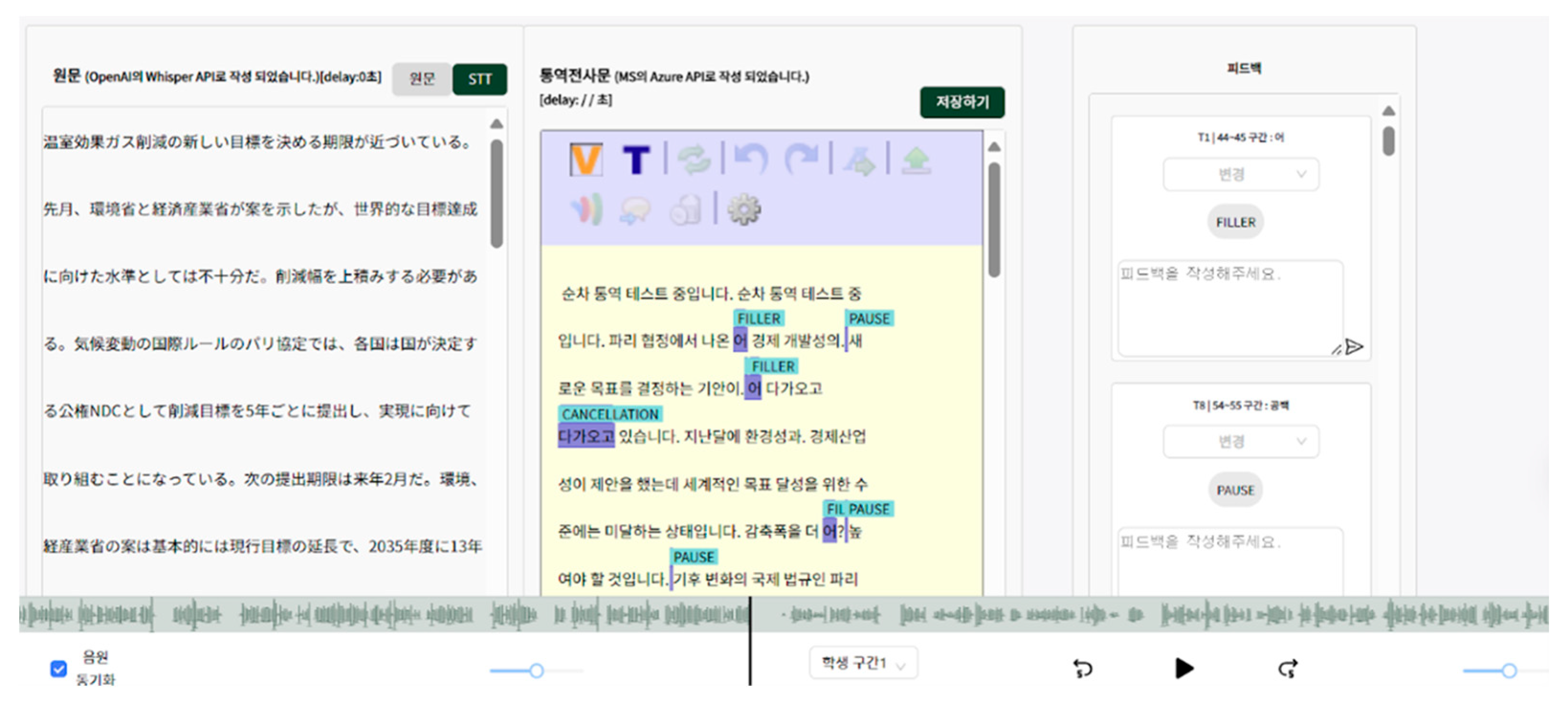Click the scroll-up arrow of source text panel
Image resolution: width=1568 pixels, height=715 pixels.
[497, 124]
